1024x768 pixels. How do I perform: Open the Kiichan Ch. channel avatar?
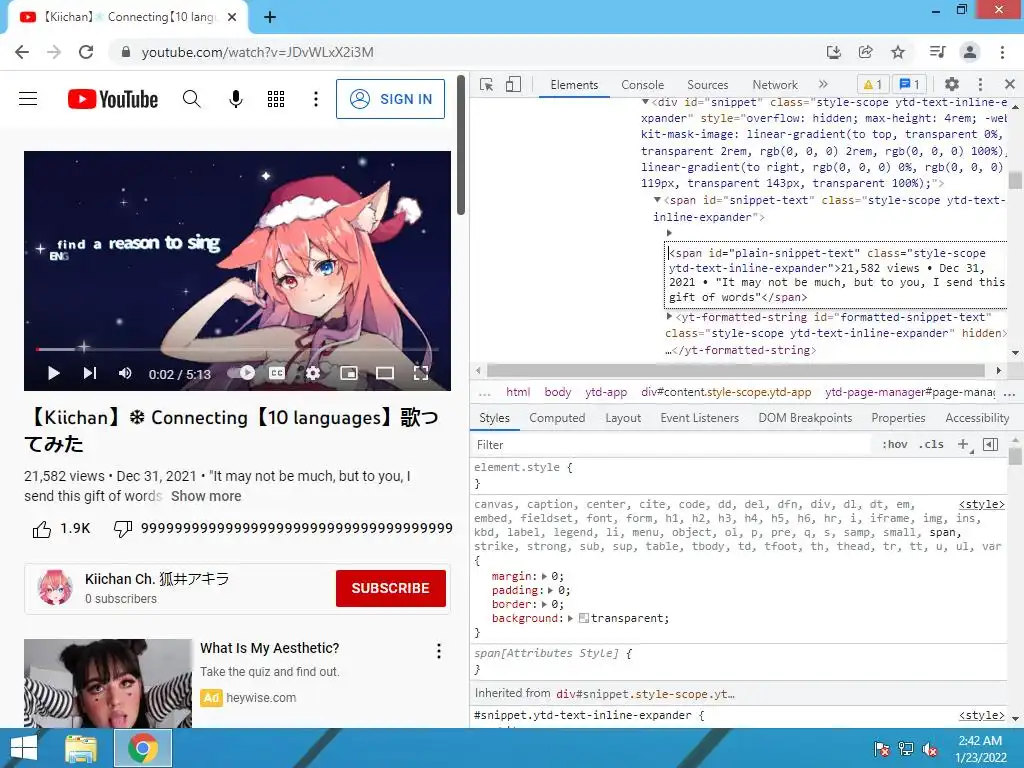55,587
